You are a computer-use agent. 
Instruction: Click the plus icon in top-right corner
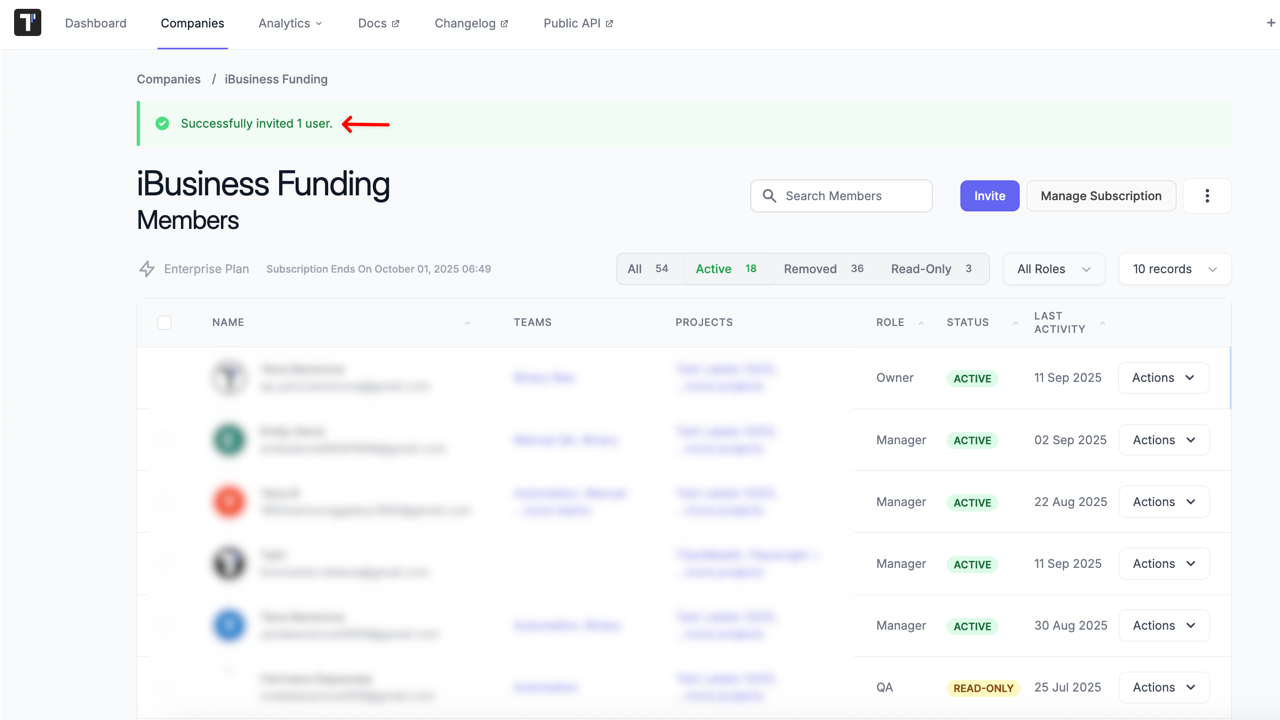point(1271,23)
